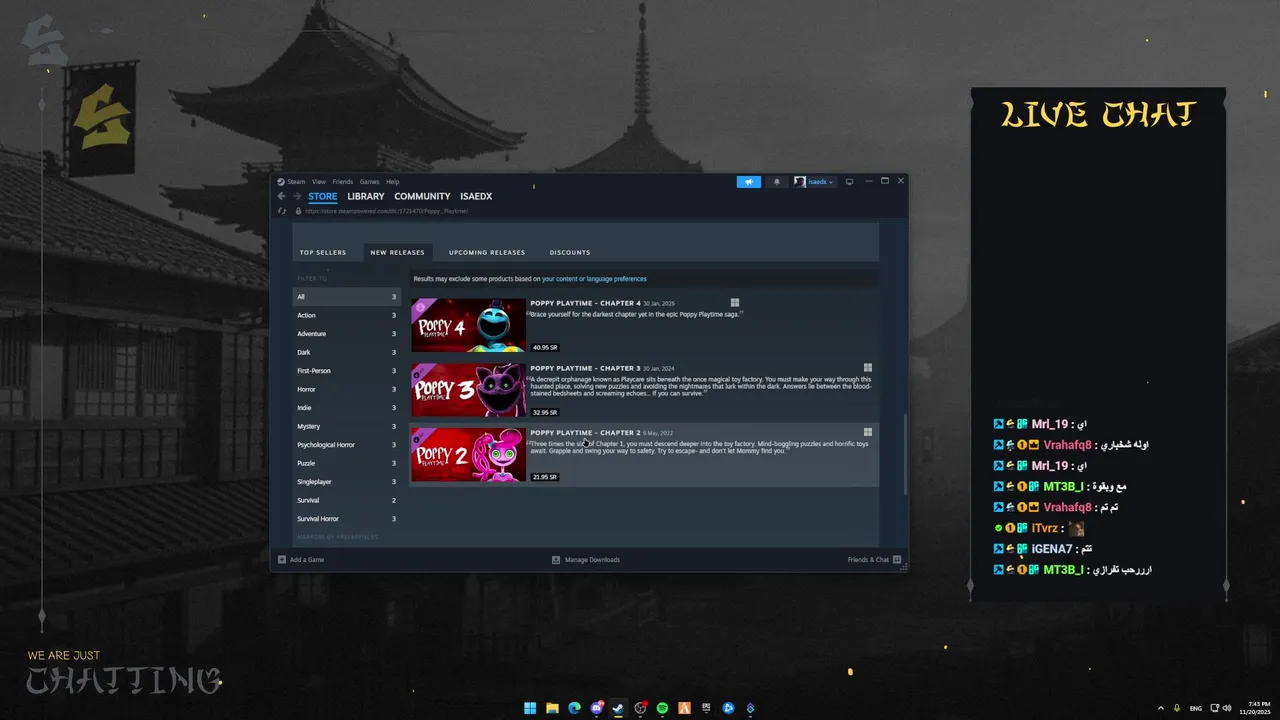Open Poppy Playtime Chapter 4 thumbnail

(468, 325)
